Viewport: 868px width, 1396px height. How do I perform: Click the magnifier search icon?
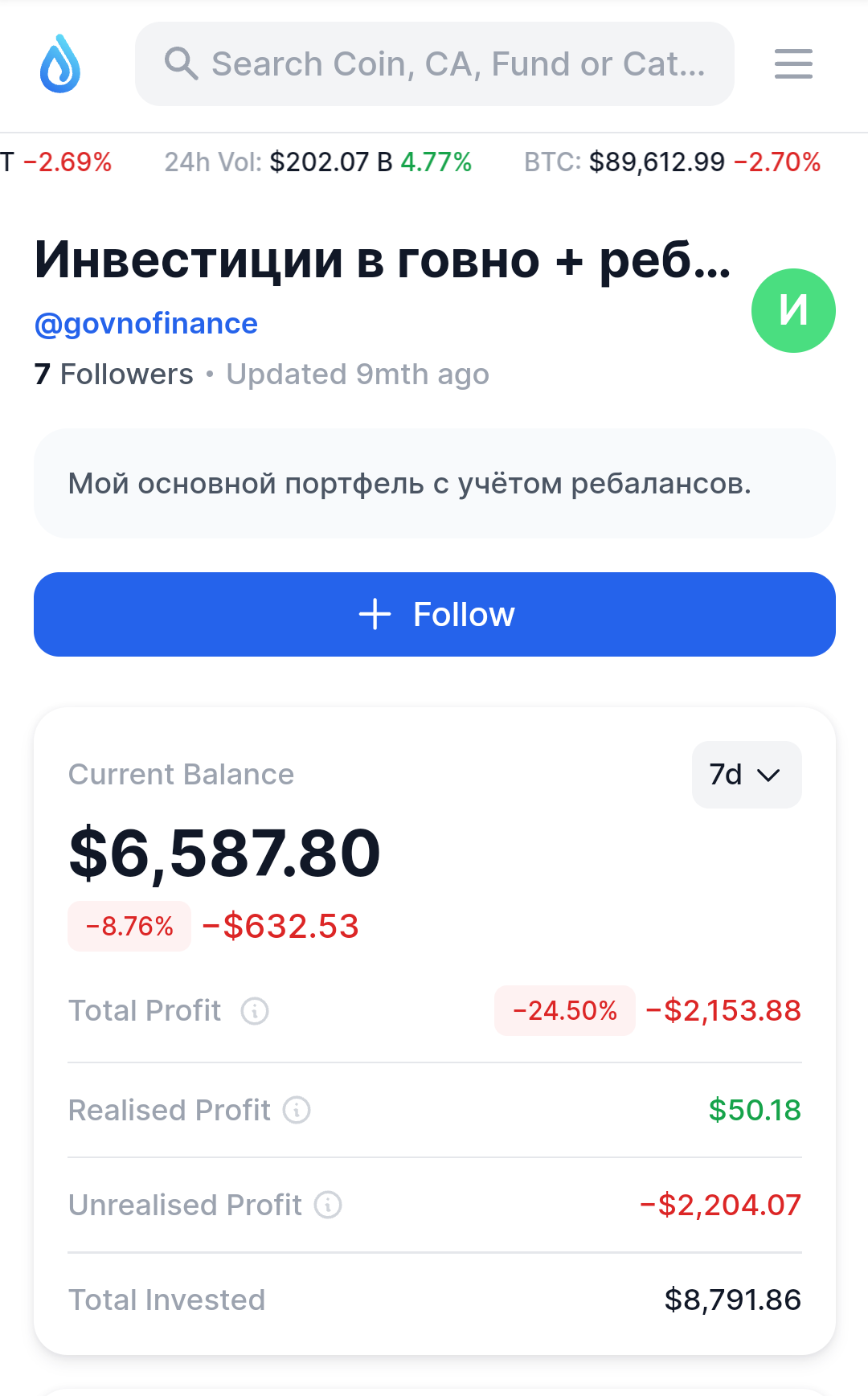(x=181, y=63)
